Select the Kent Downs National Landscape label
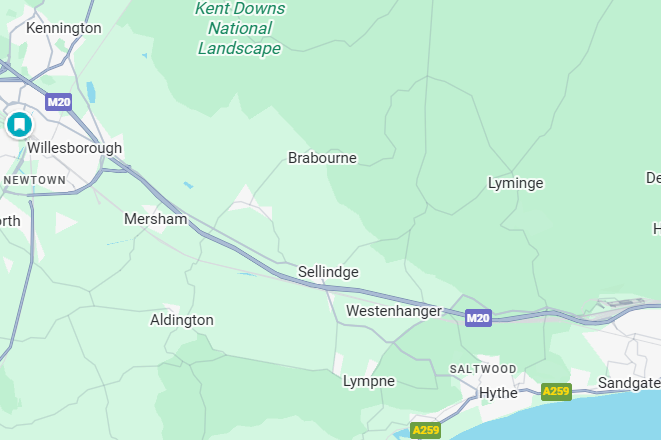The height and width of the screenshot is (440, 661). click(x=240, y=28)
